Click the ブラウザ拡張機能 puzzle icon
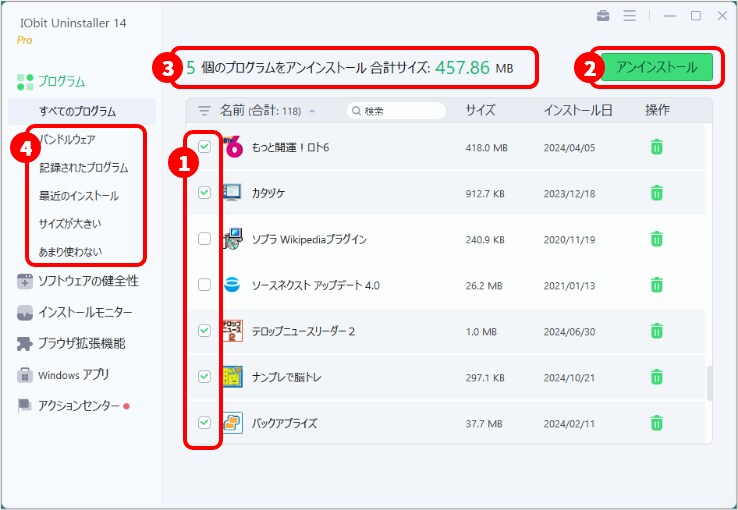This screenshot has height=510, width=738. click(24, 344)
